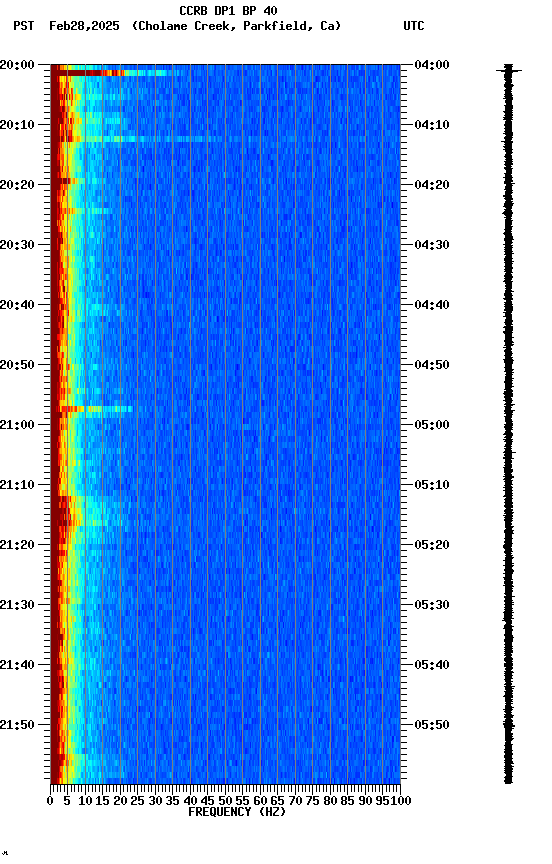Image resolution: width=552 pixels, height=864 pixels.
Task: Click the PST time label "20:40"
Action: pyautogui.click(x=17, y=305)
